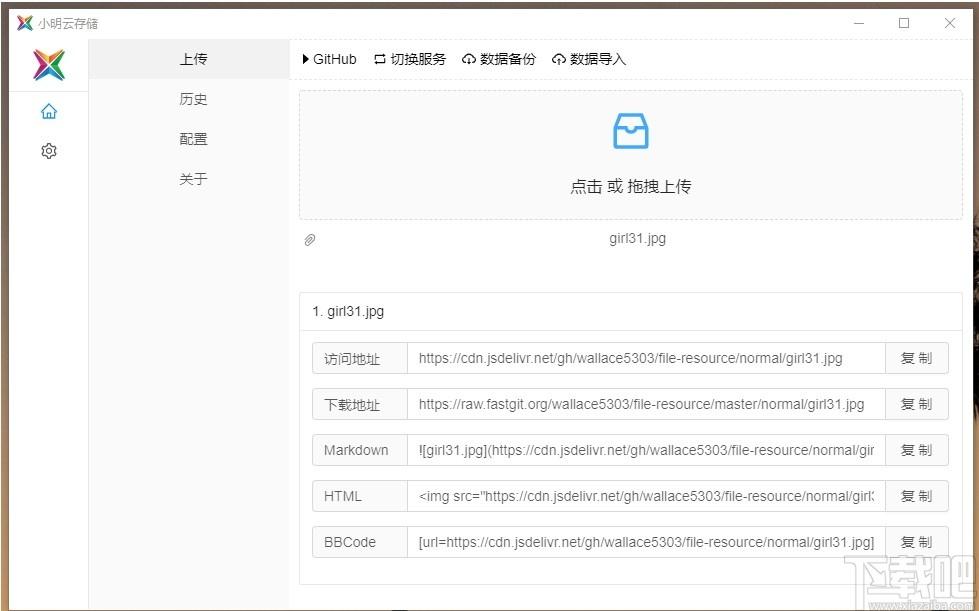
Task: Close the 小明云存储 window
Action: pos(950,24)
